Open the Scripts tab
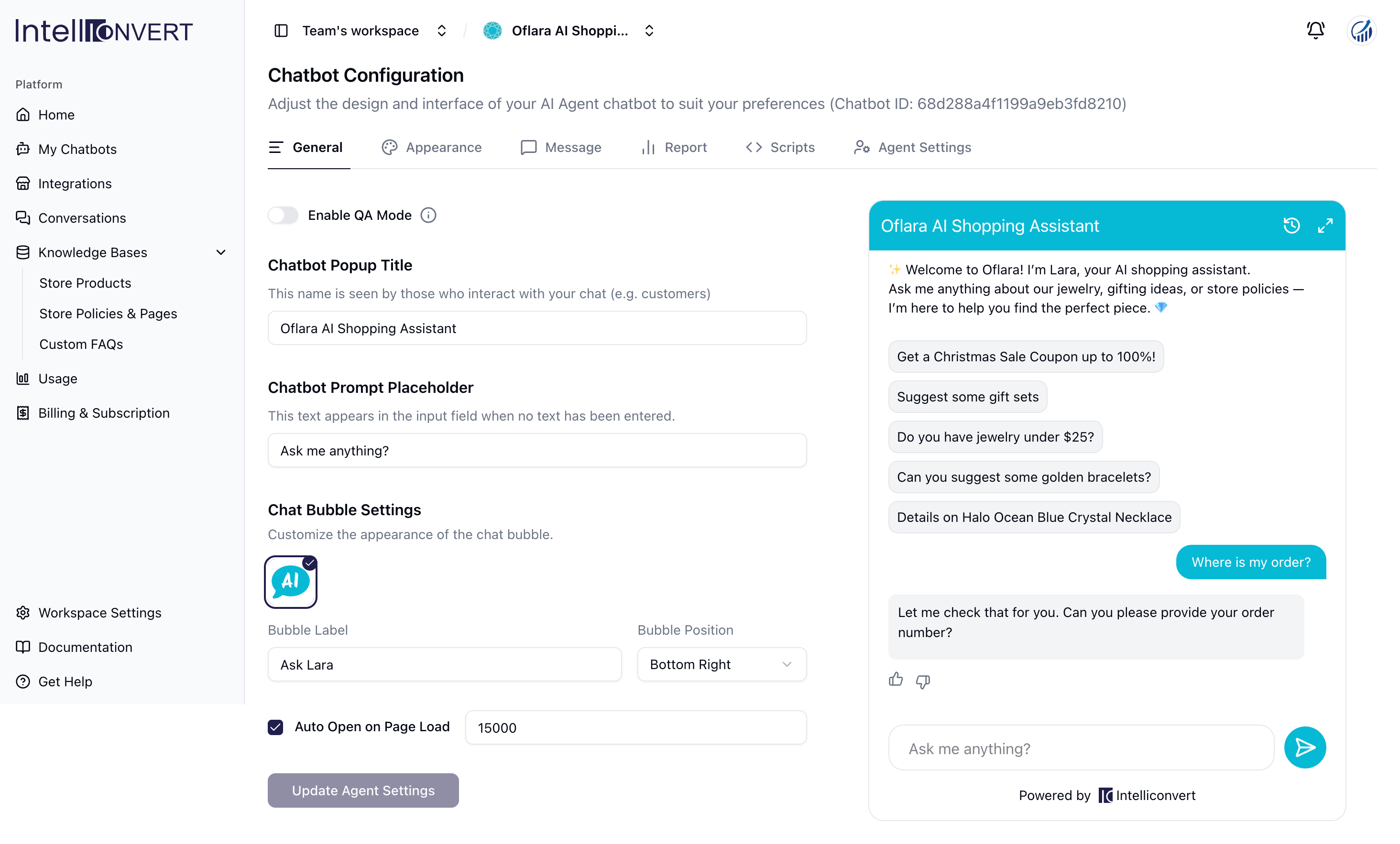Image resolution: width=1400 pixels, height=844 pixels. pos(780,148)
